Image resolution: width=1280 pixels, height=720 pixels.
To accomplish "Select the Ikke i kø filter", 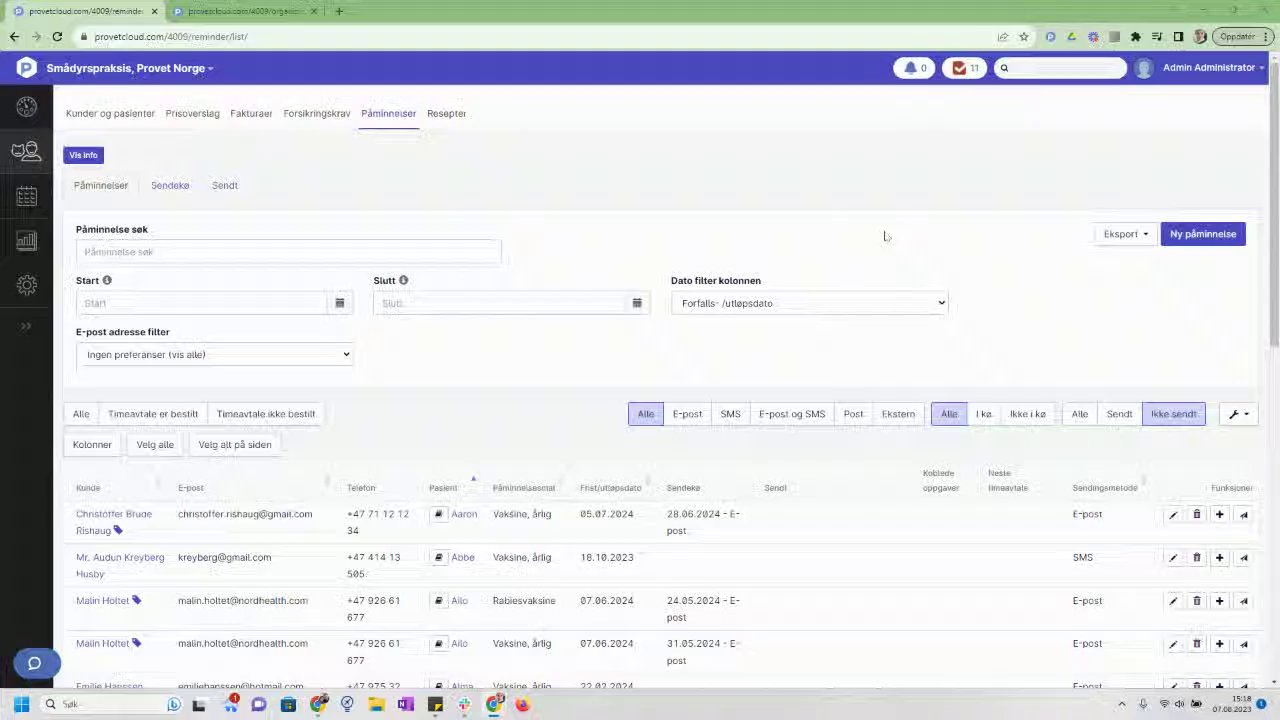I will [1027, 414].
